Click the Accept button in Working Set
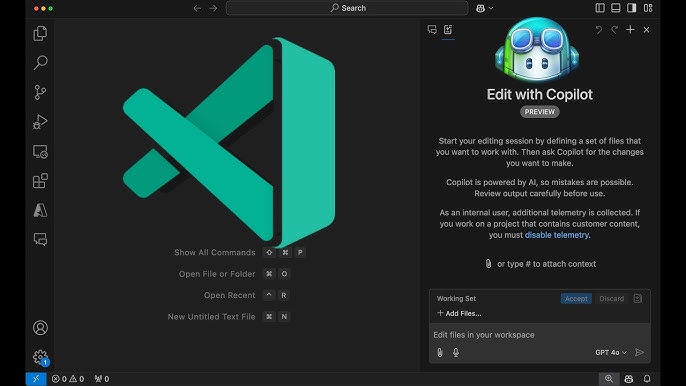Screen dimensions: 686x386 point(576,298)
